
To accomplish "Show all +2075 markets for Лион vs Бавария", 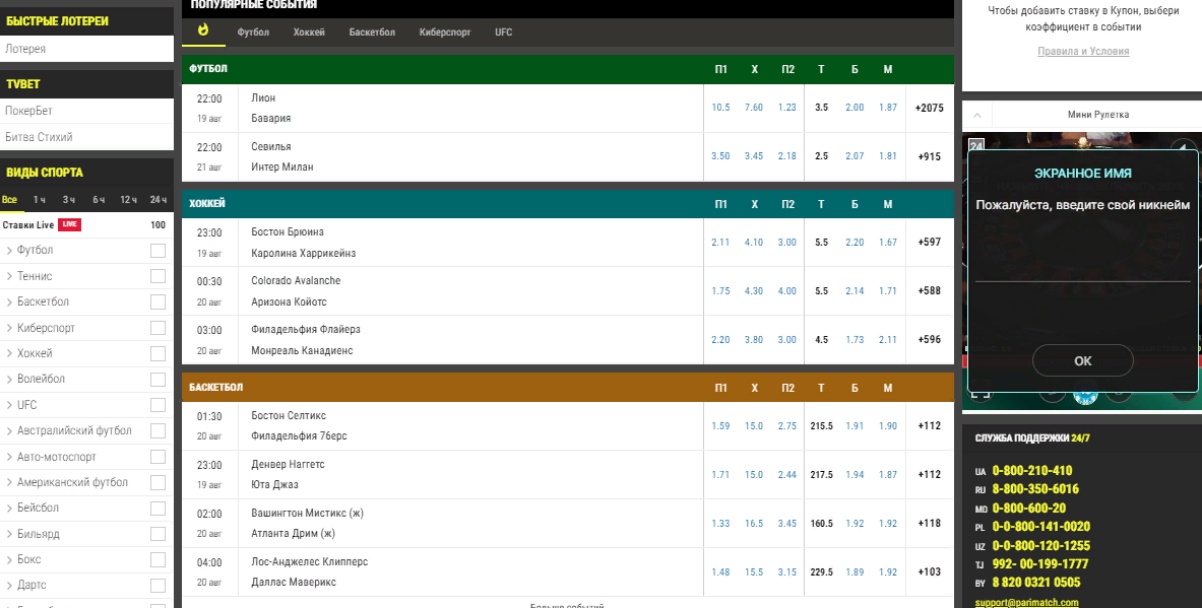I will pyautogui.click(x=929, y=108).
